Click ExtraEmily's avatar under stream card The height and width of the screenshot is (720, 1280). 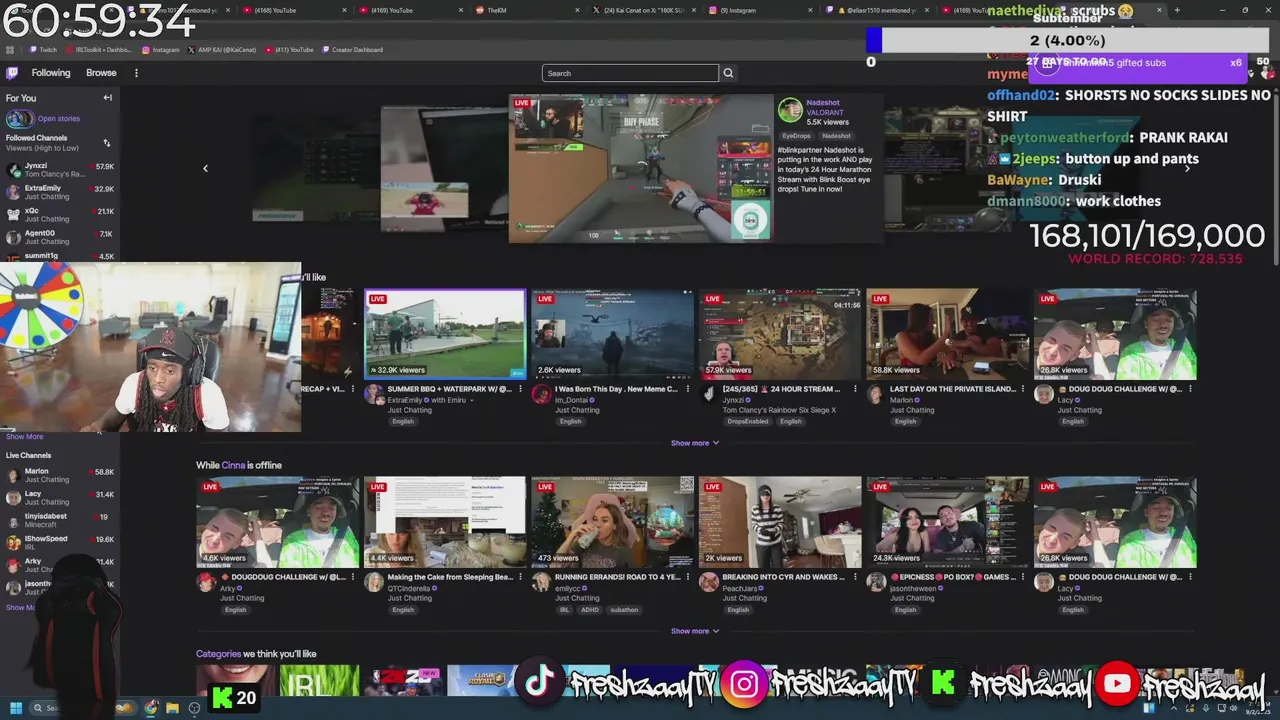374,395
